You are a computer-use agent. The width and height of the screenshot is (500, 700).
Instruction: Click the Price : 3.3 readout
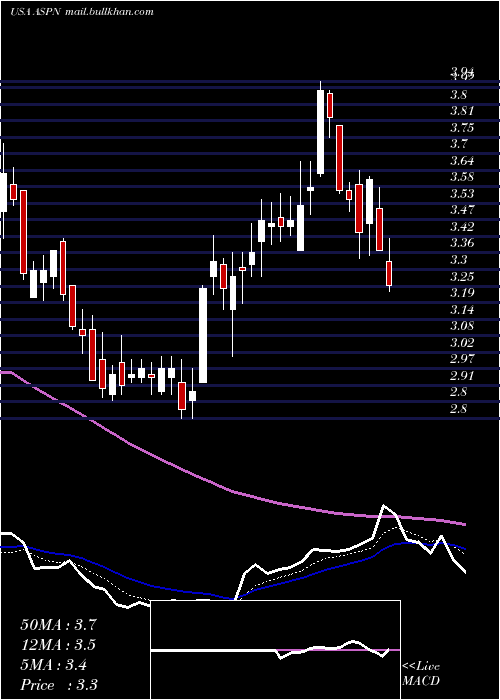(x=59, y=685)
